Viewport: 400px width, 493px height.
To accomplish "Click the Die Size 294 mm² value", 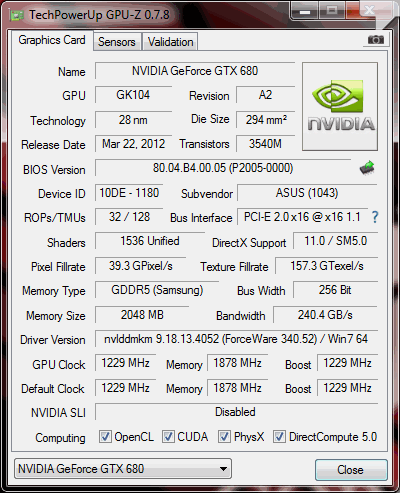I will (265, 120).
